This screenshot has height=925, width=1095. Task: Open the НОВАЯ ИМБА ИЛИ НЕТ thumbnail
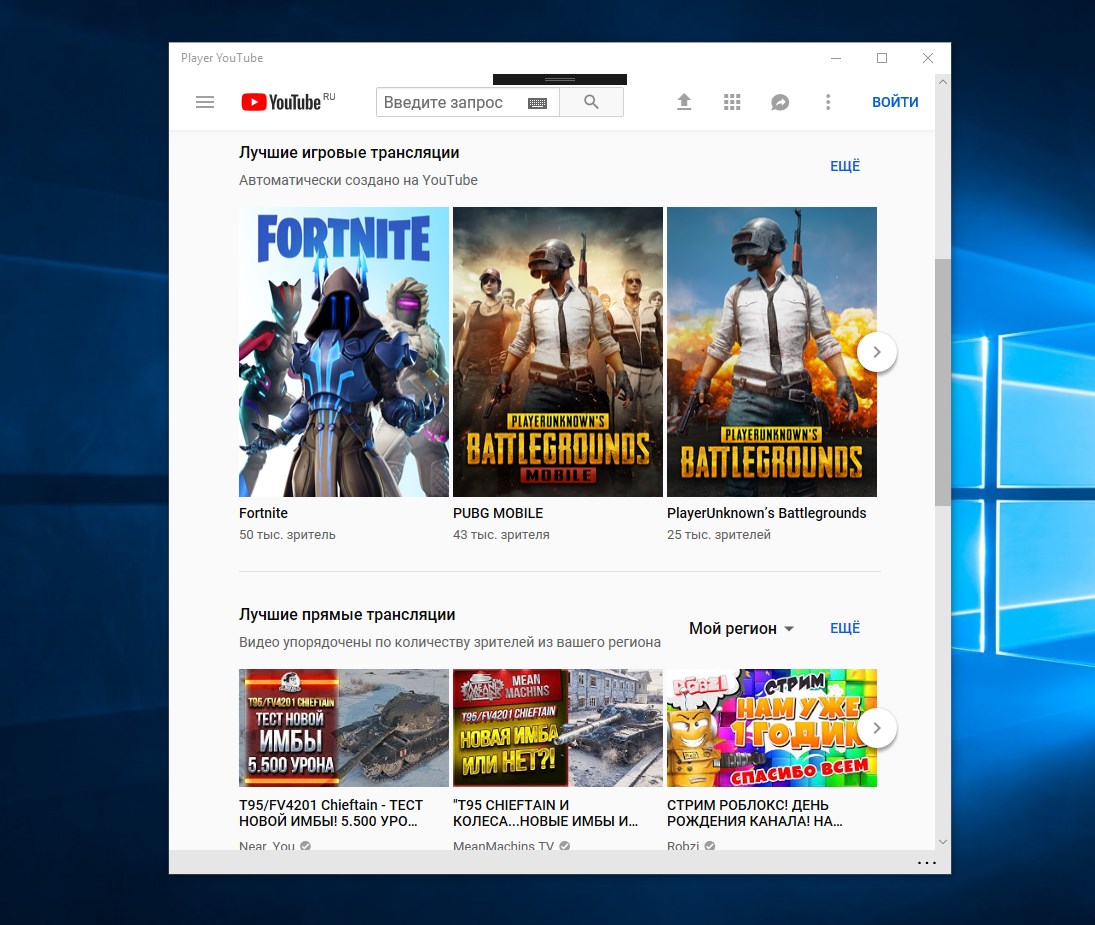[558, 728]
